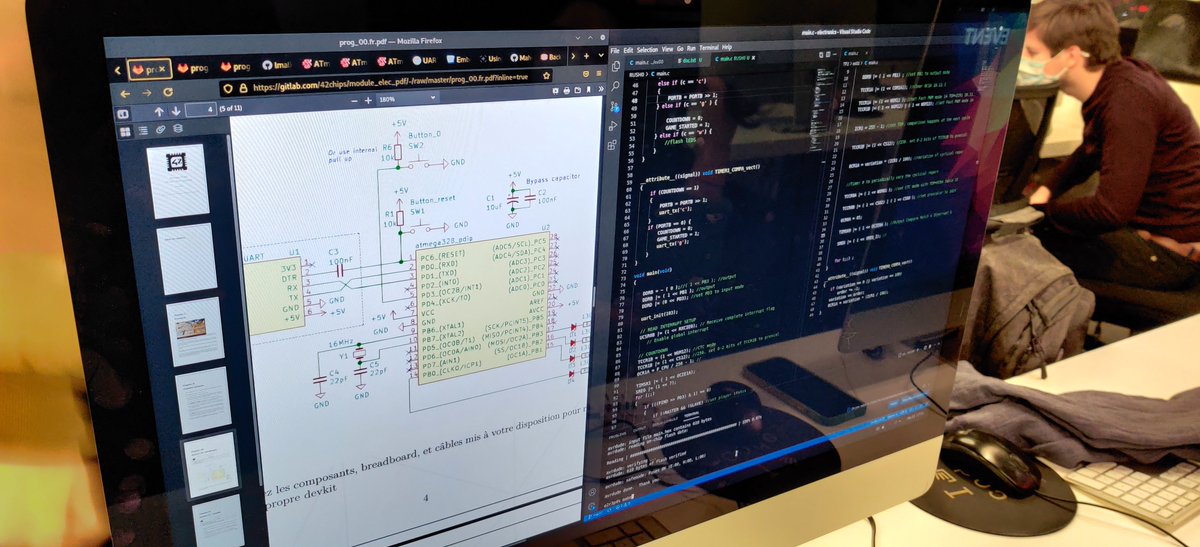
Task: Open the list of all tabs
Action: (601, 56)
